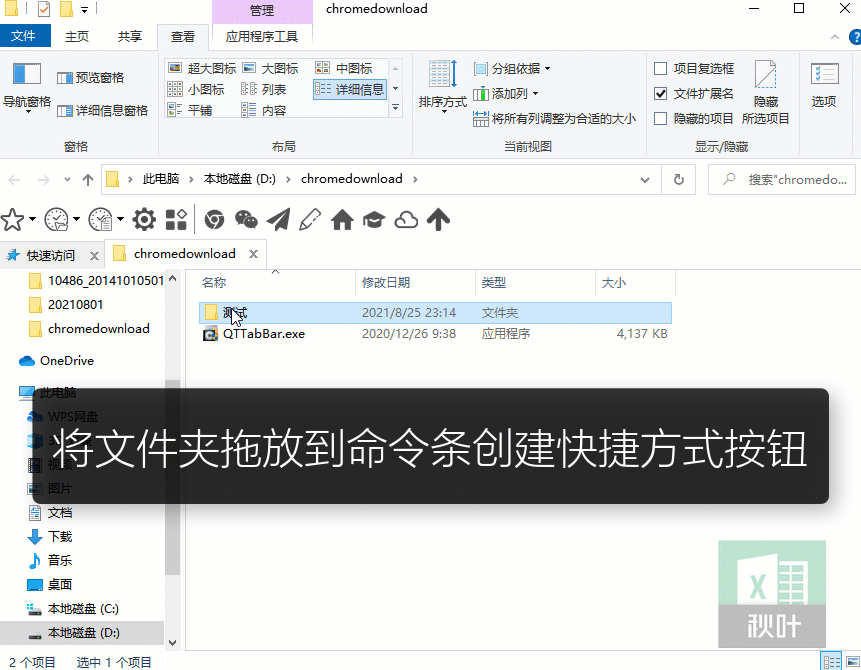Open the gear options icon in command bar
This screenshot has height=670, width=861.
pyautogui.click(x=144, y=220)
